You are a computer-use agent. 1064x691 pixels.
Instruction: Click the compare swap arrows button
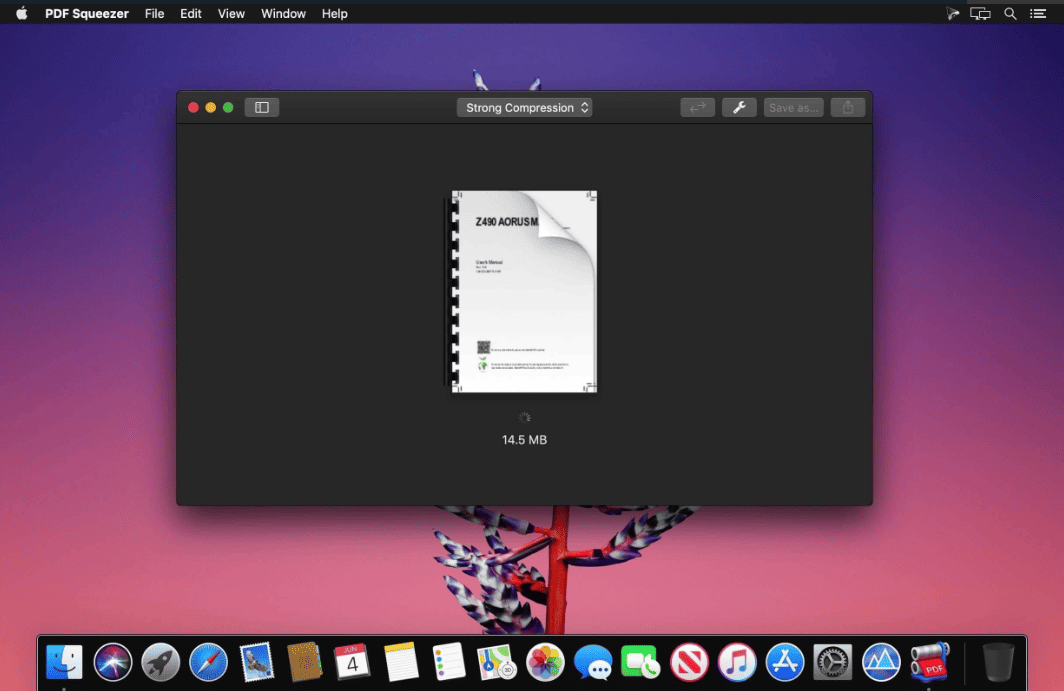(x=698, y=107)
